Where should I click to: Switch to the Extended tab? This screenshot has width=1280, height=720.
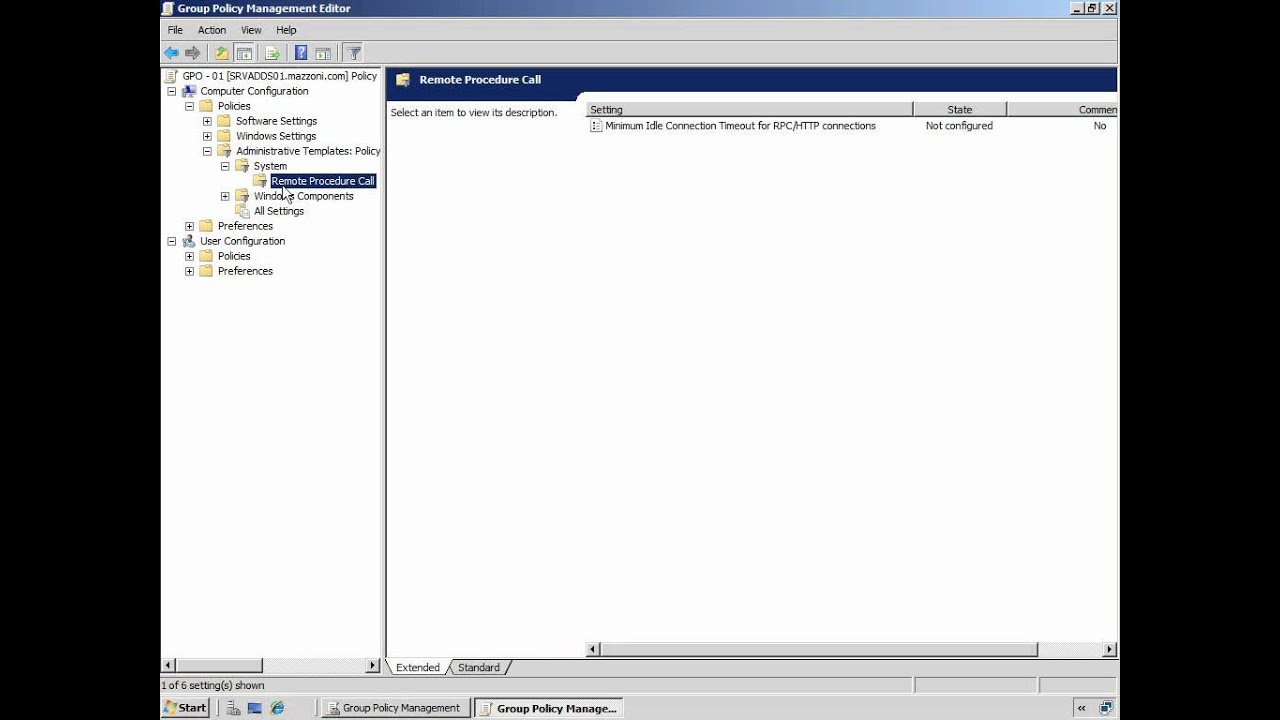[418, 667]
